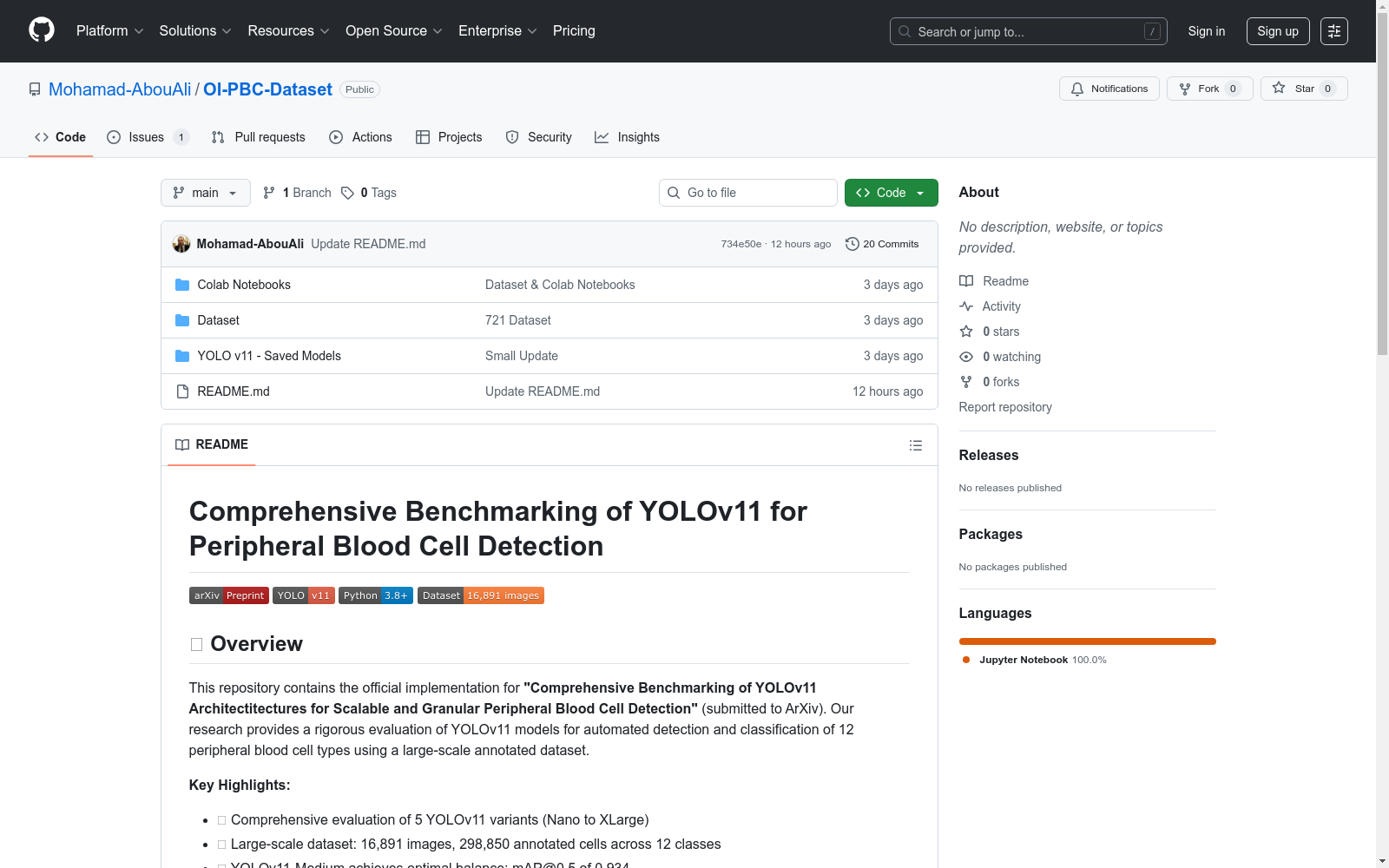Open the OI-PBC-Dataset repository link
The height and width of the screenshot is (868, 1389).
(x=267, y=89)
